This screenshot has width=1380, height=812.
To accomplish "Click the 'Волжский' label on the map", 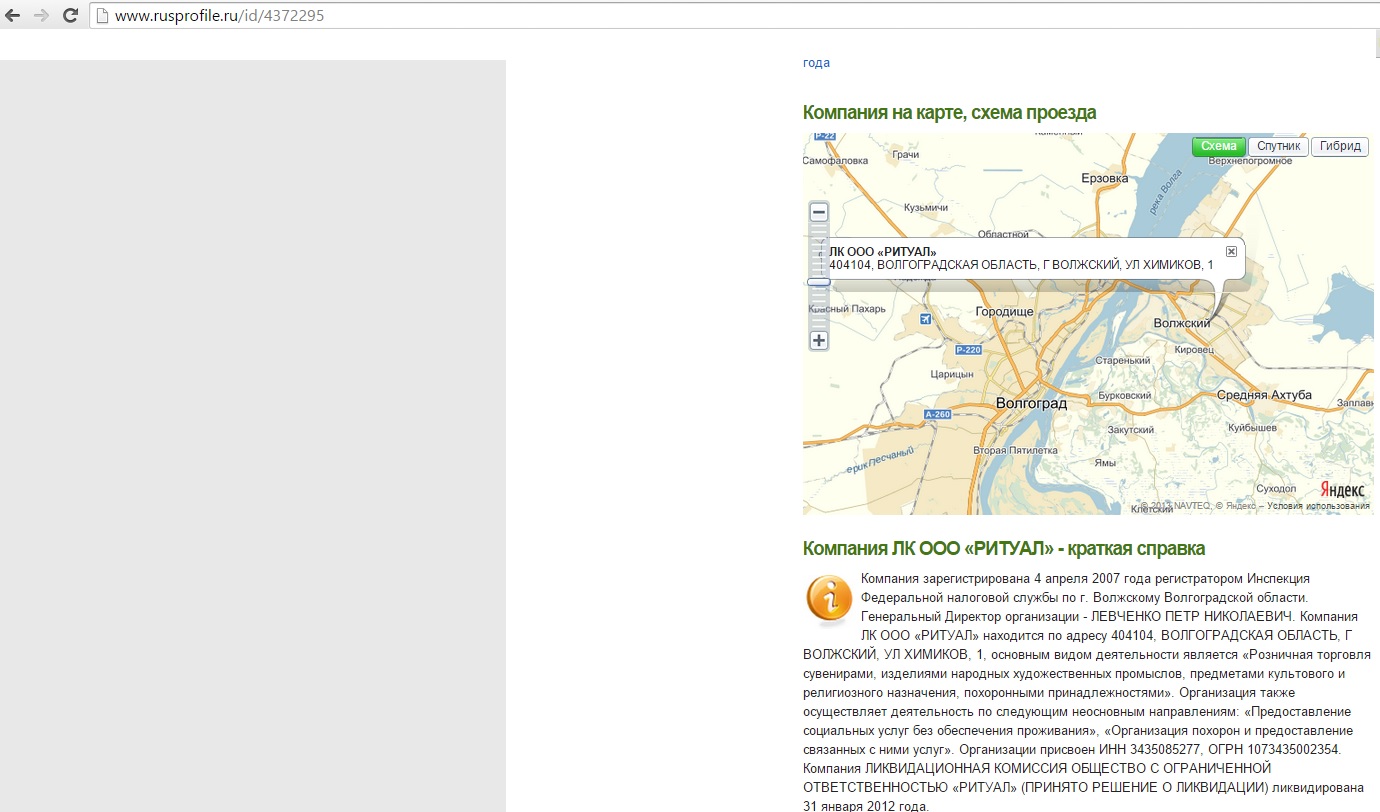I will [1183, 324].
